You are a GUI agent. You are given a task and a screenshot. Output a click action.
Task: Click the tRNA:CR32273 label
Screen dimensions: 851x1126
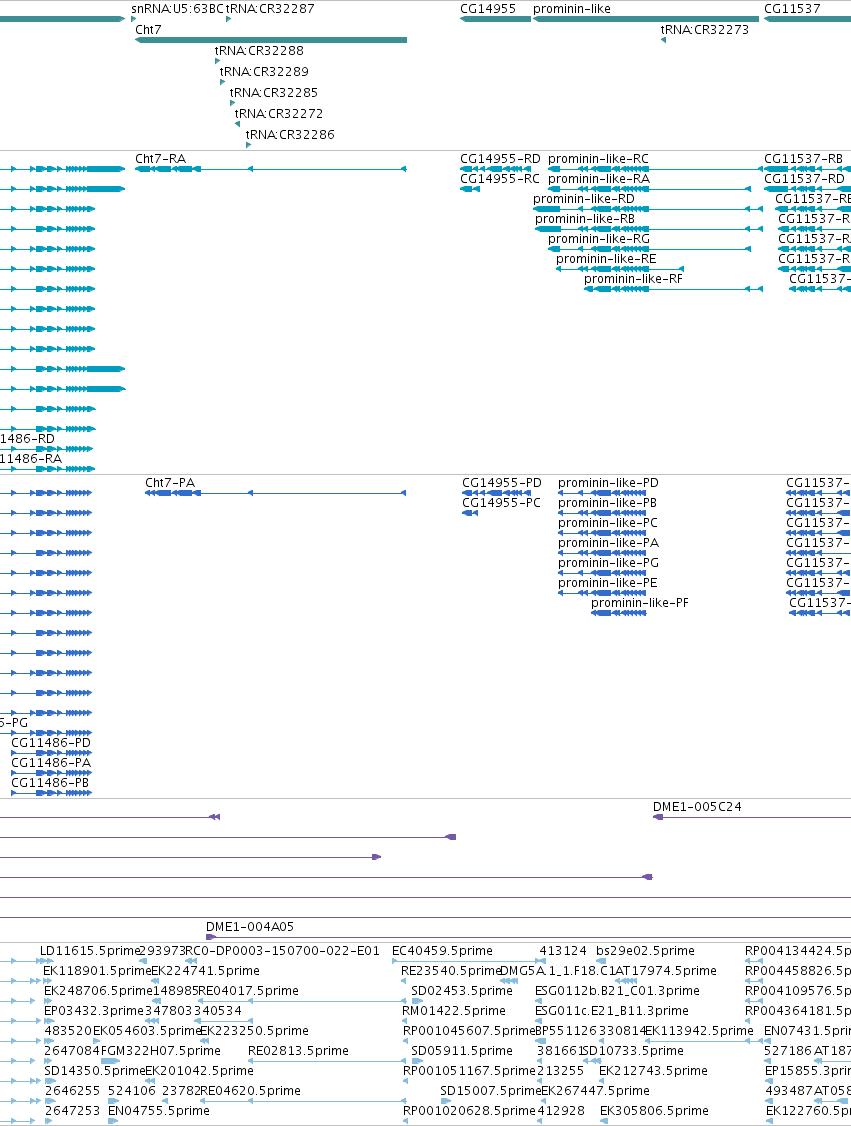[x=704, y=29]
